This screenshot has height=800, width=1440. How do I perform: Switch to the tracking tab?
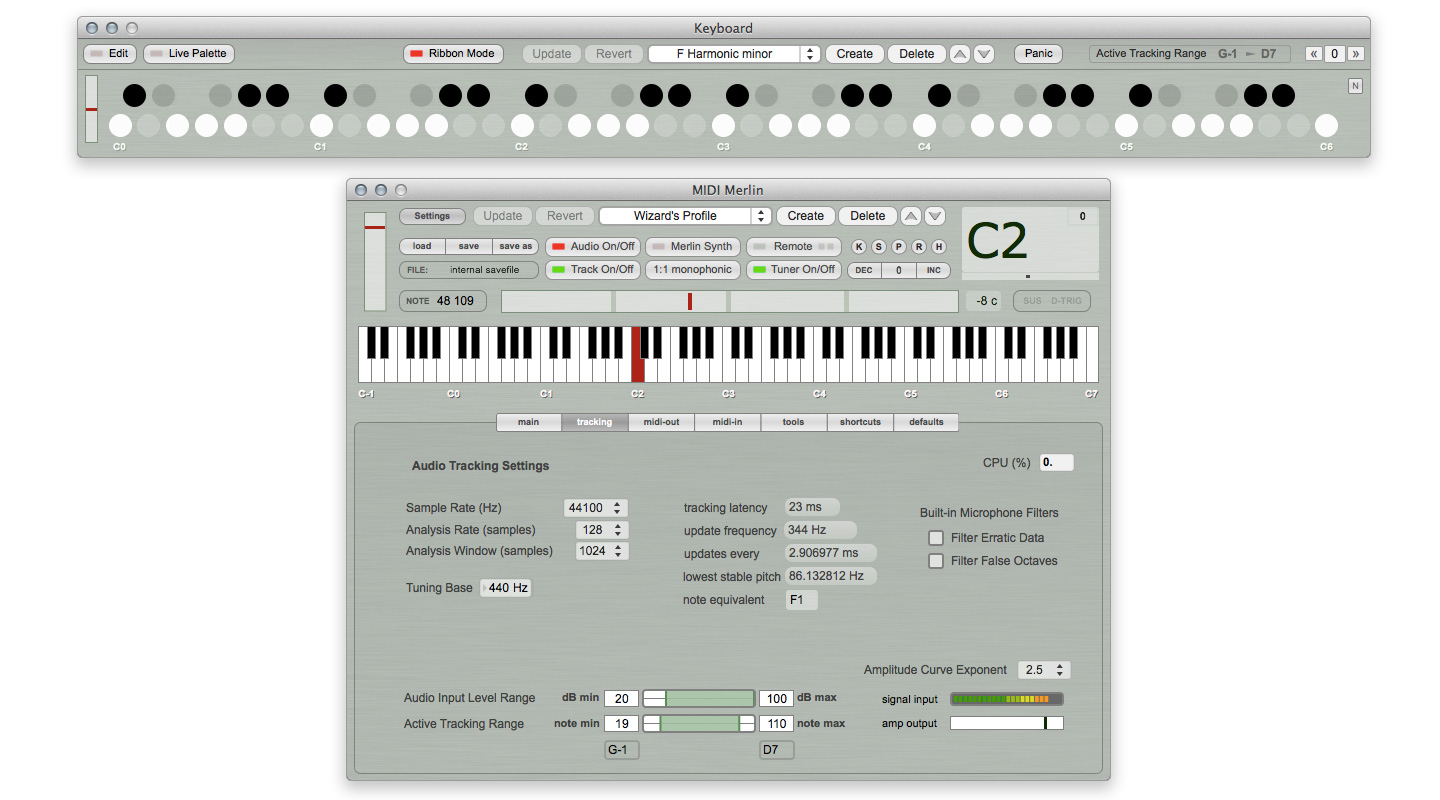click(x=594, y=422)
